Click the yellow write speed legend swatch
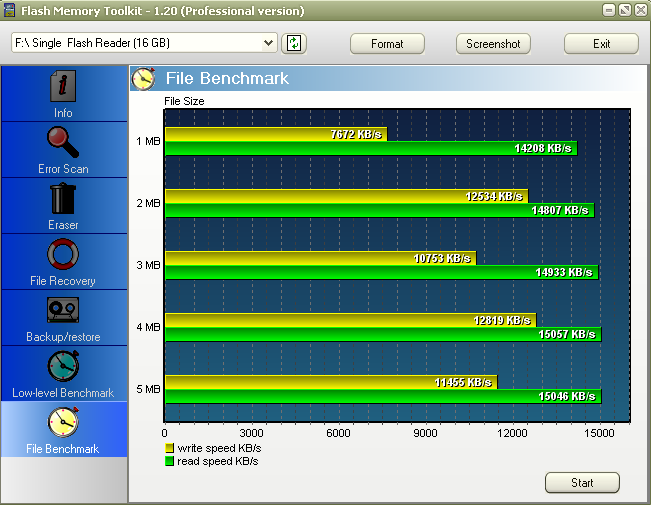 pos(169,448)
